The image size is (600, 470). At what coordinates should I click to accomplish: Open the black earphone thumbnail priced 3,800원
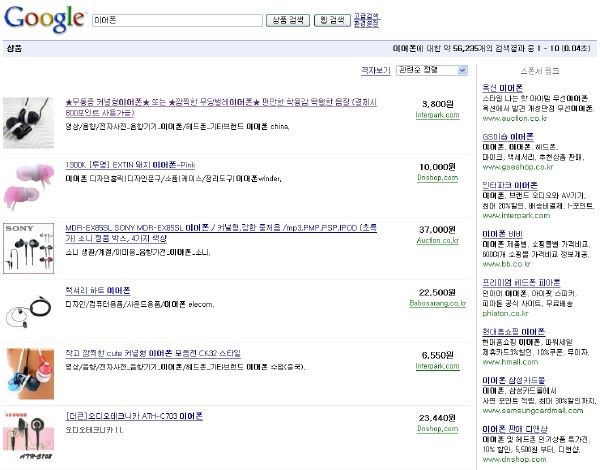(29, 122)
